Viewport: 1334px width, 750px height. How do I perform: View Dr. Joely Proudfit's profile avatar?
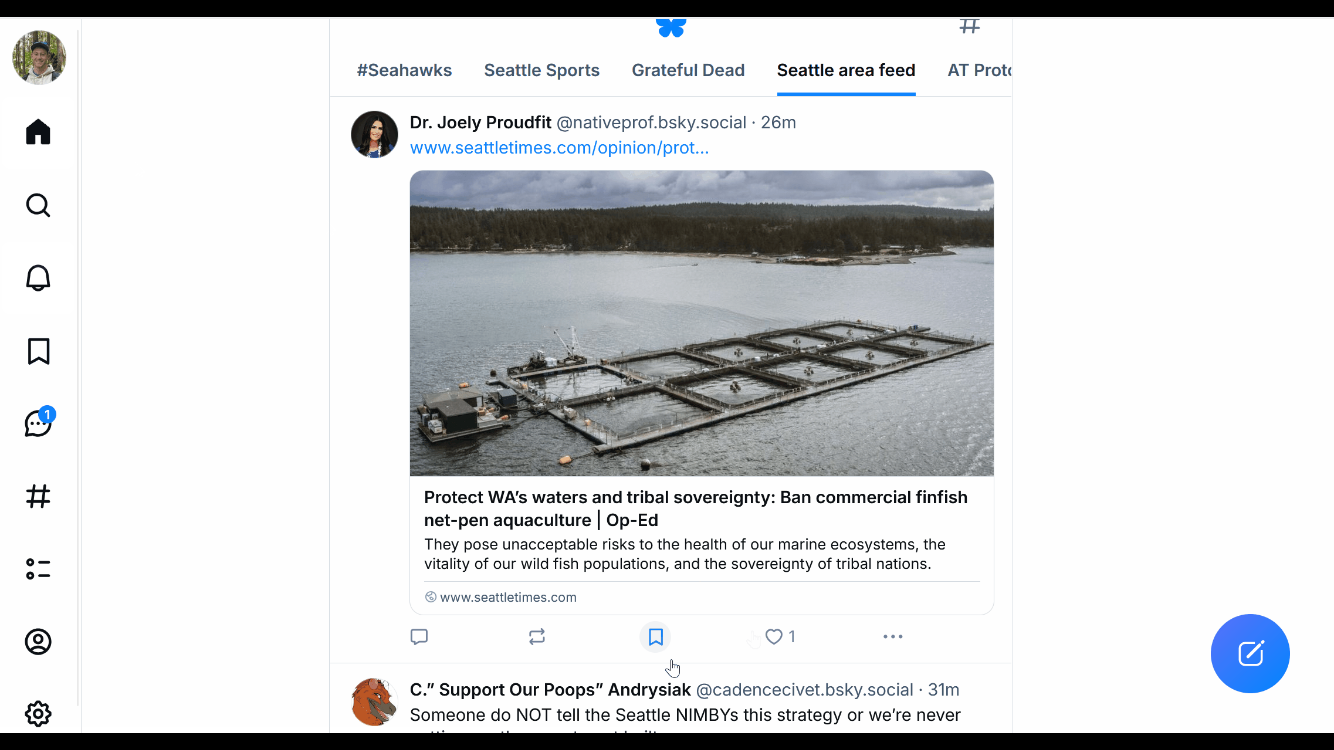[374, 134]
